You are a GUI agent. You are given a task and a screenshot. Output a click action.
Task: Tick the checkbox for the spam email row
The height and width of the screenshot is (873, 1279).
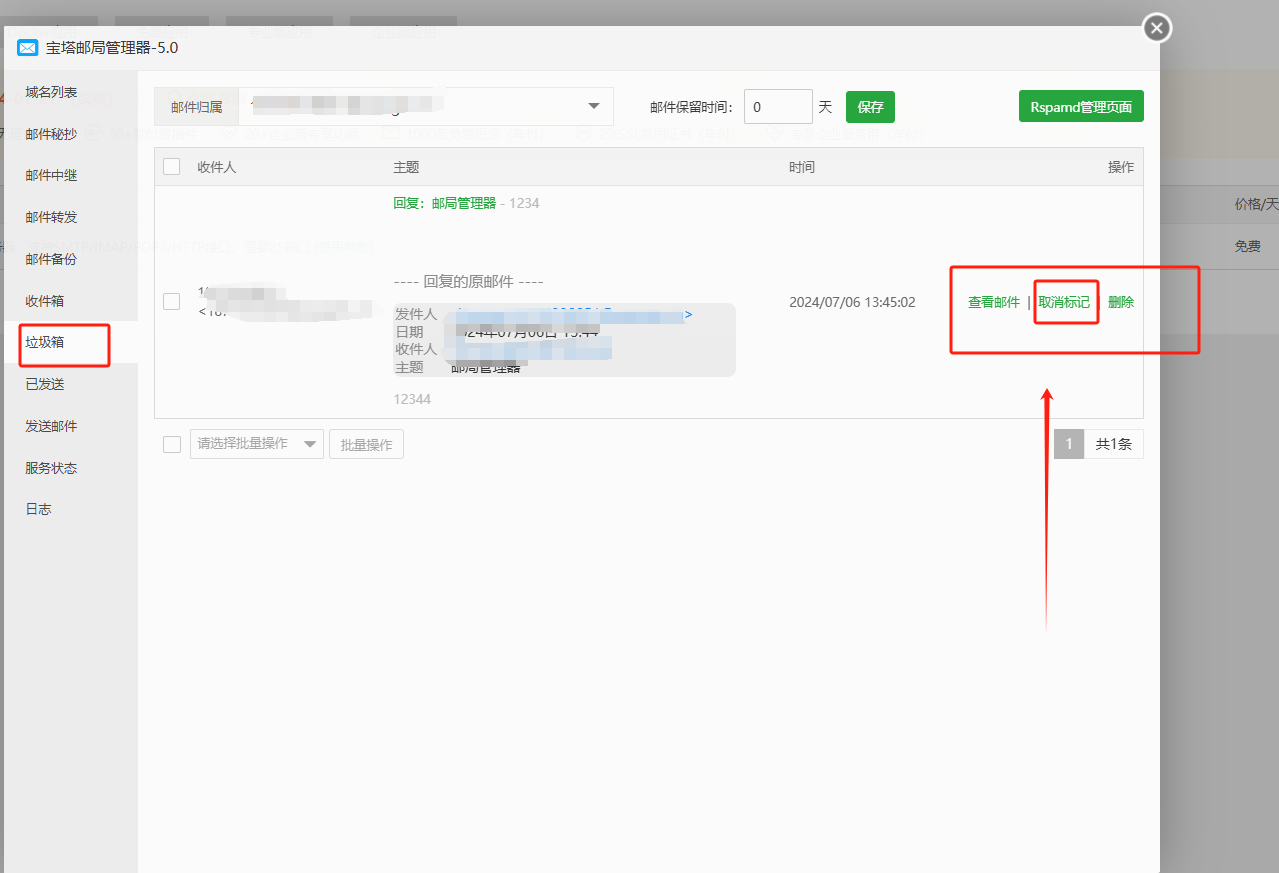(x=172, y=301)
